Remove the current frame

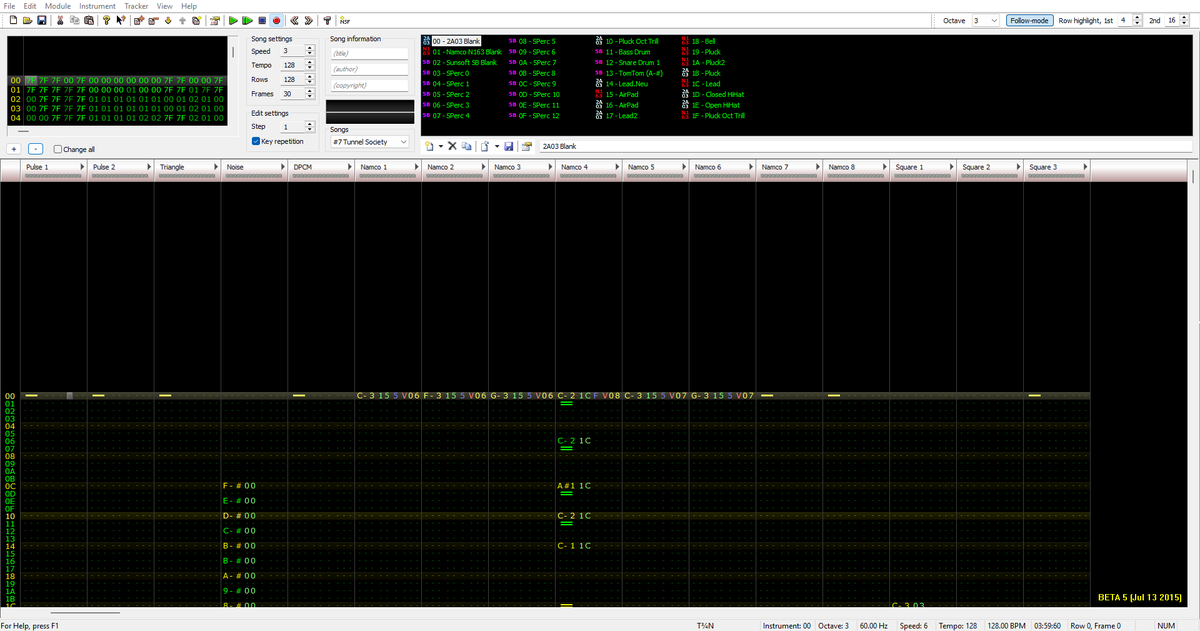click(x=153, y=20)
